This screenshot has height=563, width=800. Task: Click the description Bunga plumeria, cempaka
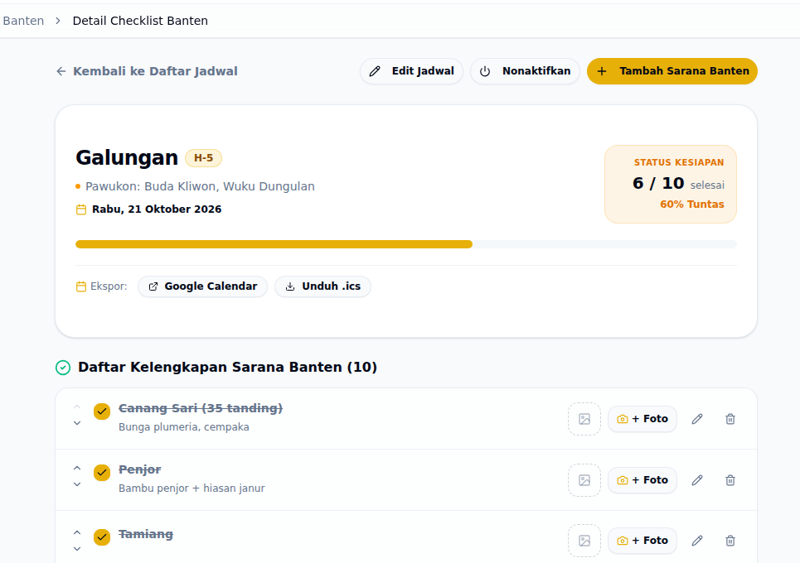(184, 427)
